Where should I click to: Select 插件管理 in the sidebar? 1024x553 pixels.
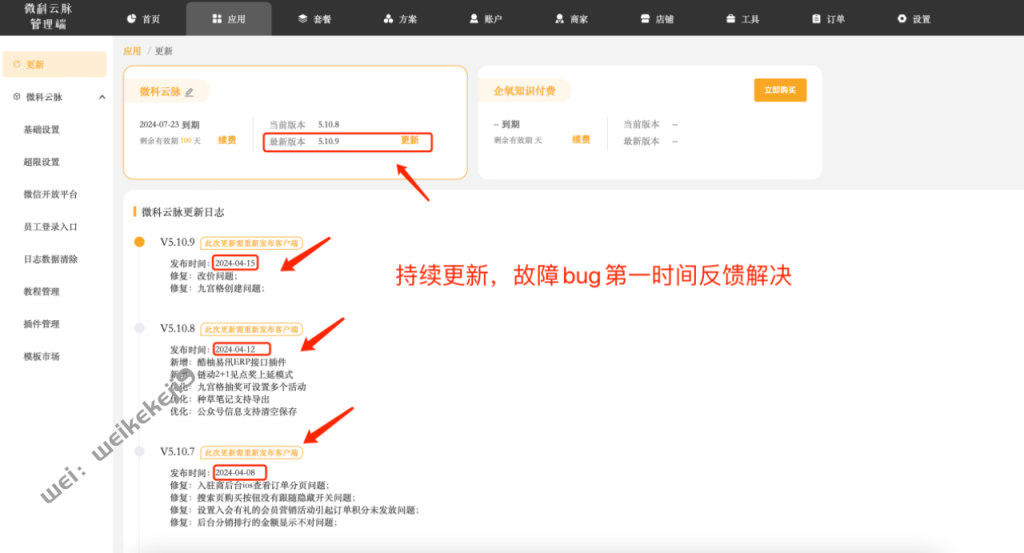[42, 324]
